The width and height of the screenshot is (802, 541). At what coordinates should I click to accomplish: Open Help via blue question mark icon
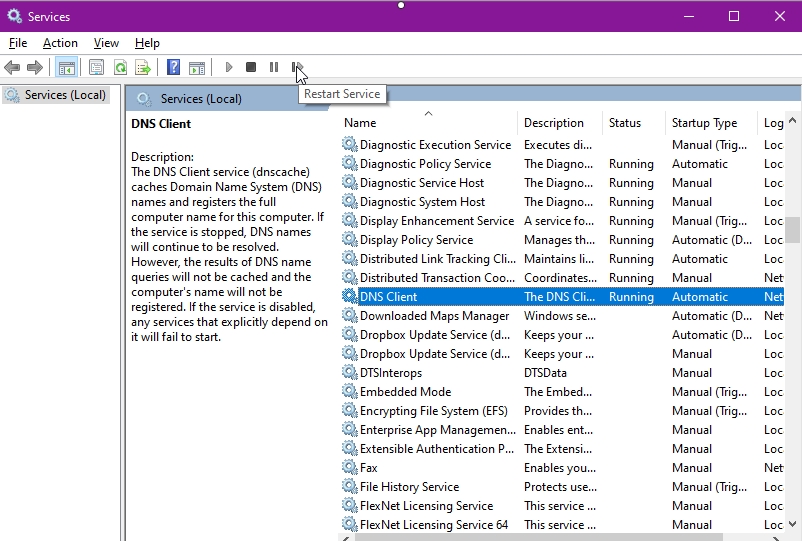click(173, 67)
